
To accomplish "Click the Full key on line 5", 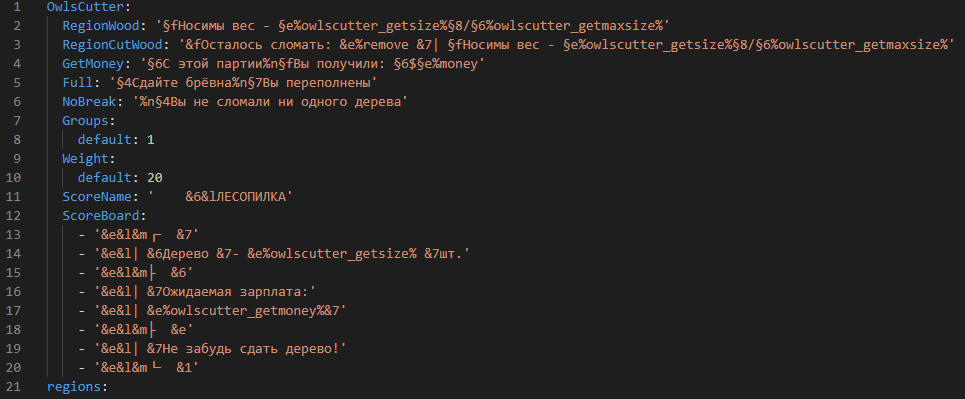I will (x=78, y=84).
